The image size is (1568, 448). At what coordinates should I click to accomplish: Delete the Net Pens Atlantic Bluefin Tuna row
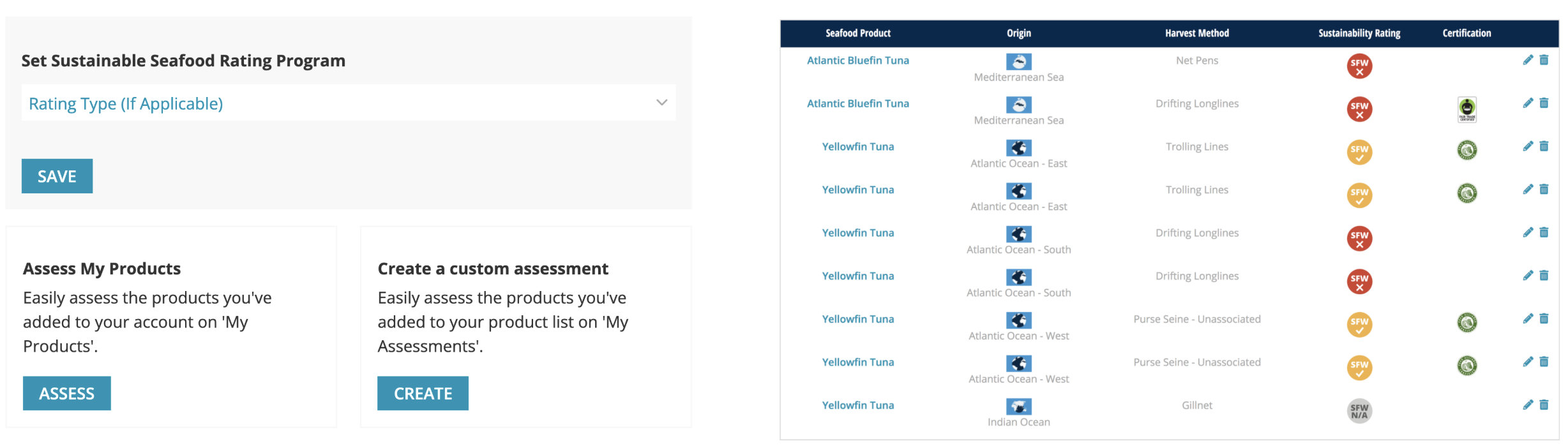(1544, 60)
